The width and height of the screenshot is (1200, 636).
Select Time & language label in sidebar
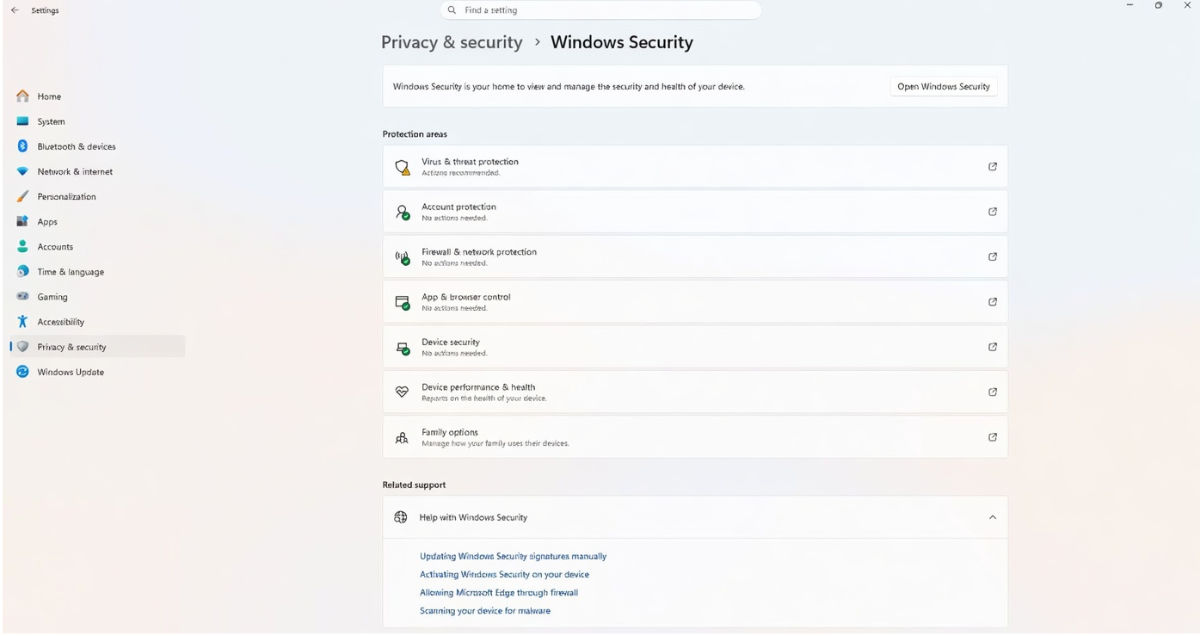[x=70, y=272]
